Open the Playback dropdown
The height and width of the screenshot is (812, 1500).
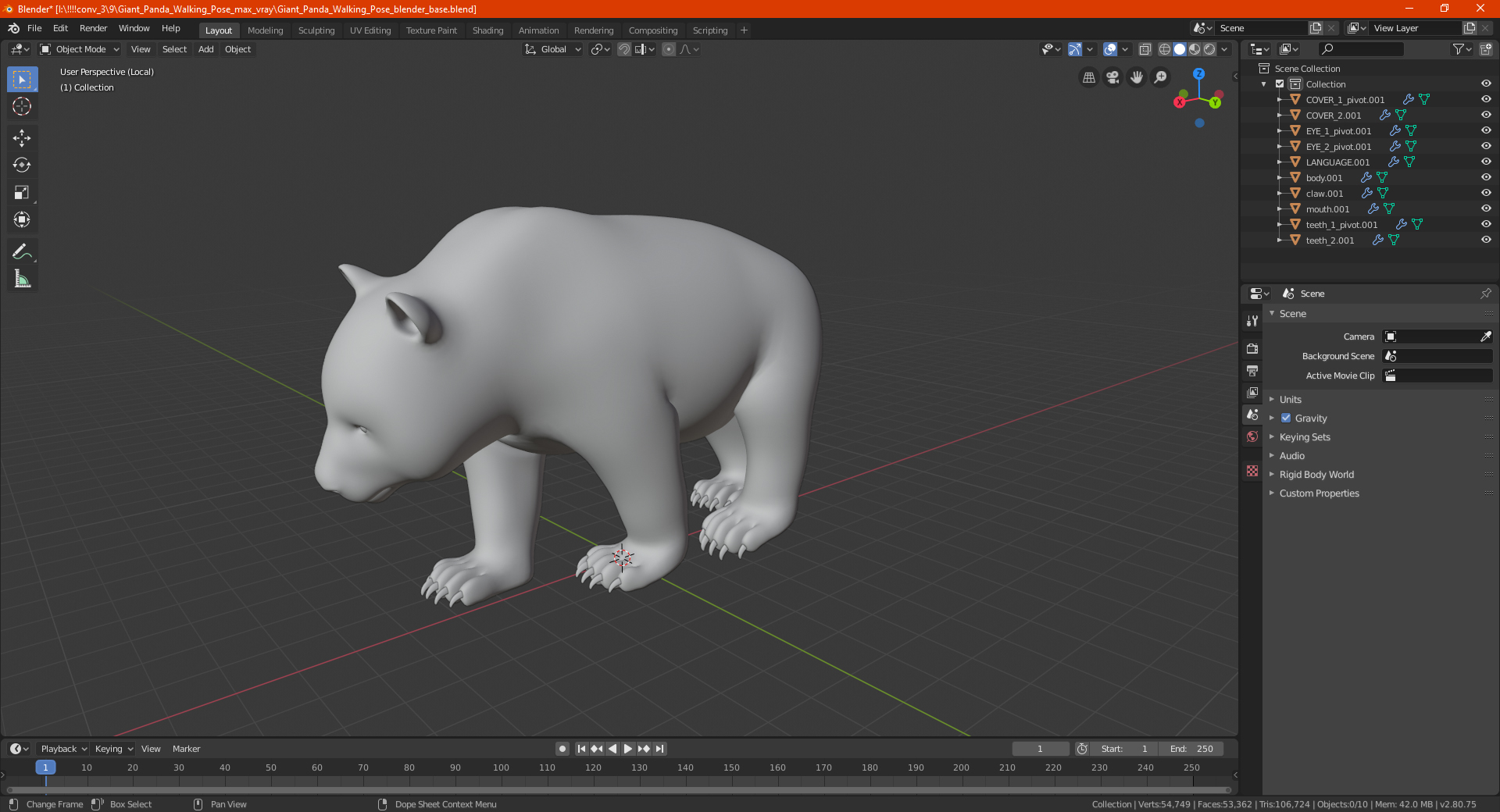pos(63,749)
